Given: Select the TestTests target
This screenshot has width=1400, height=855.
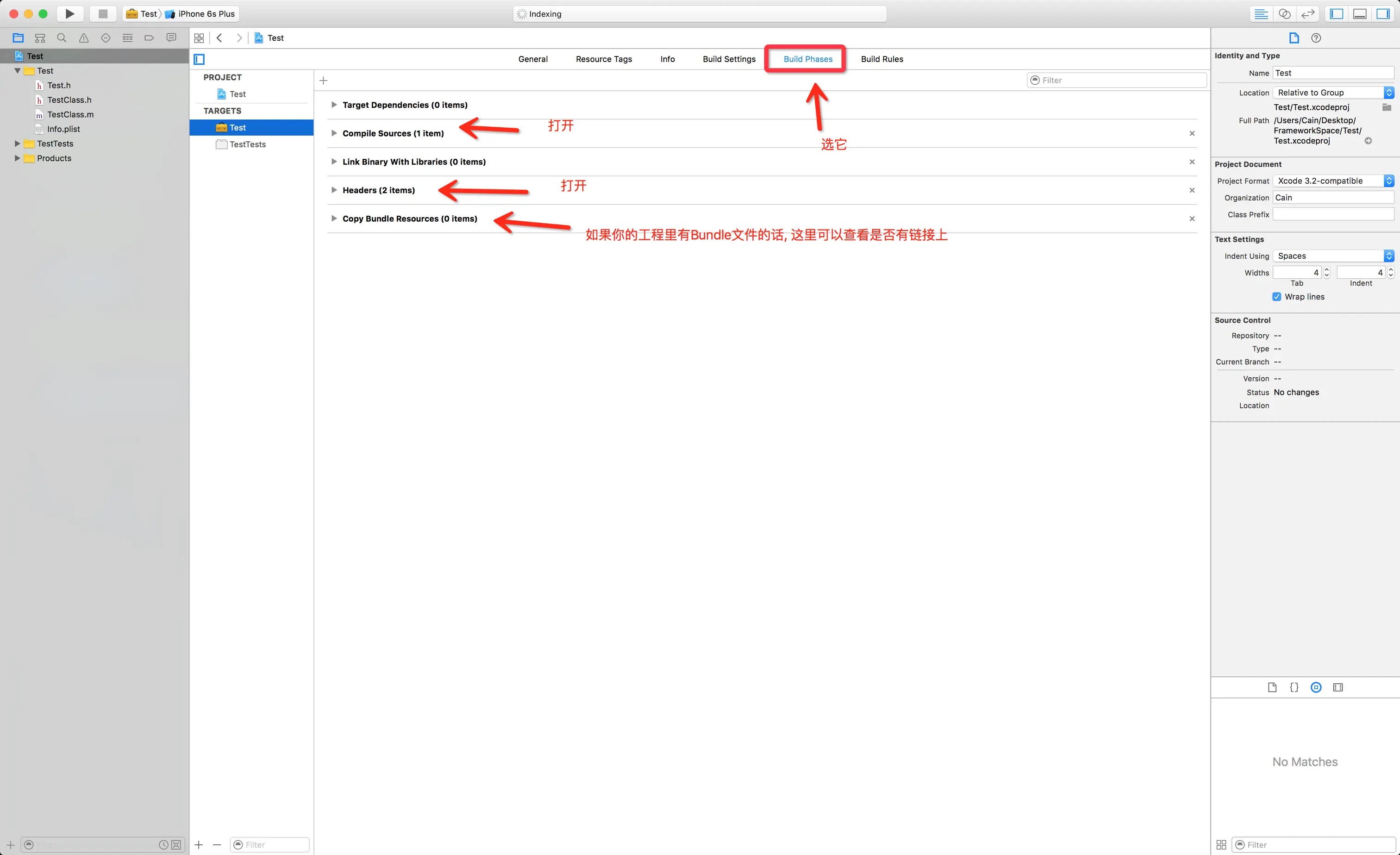Looking at the screenshot, I should click(247, 144).
